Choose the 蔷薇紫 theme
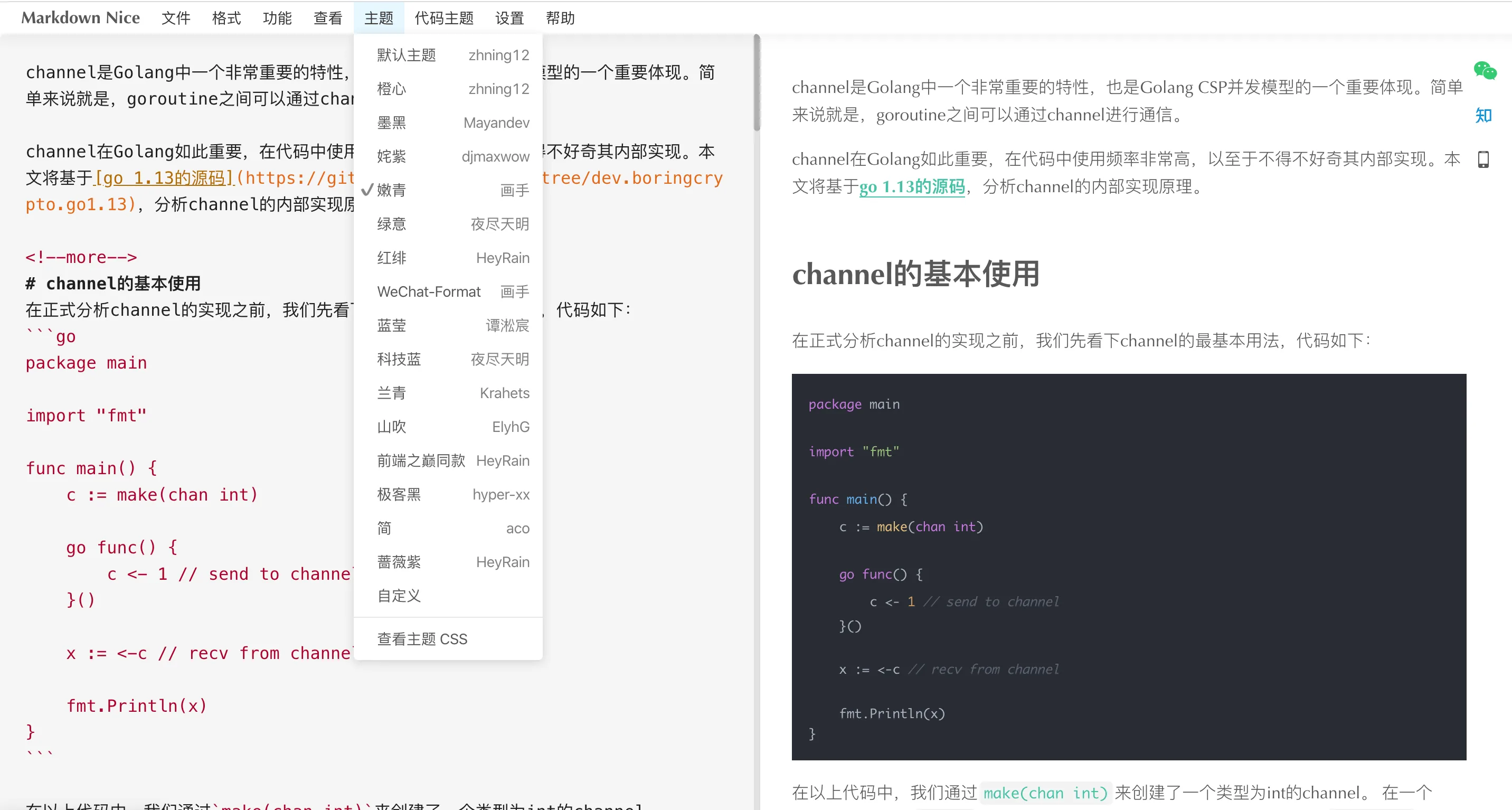Screen dimensions: 1512x810 click(448, 562)
